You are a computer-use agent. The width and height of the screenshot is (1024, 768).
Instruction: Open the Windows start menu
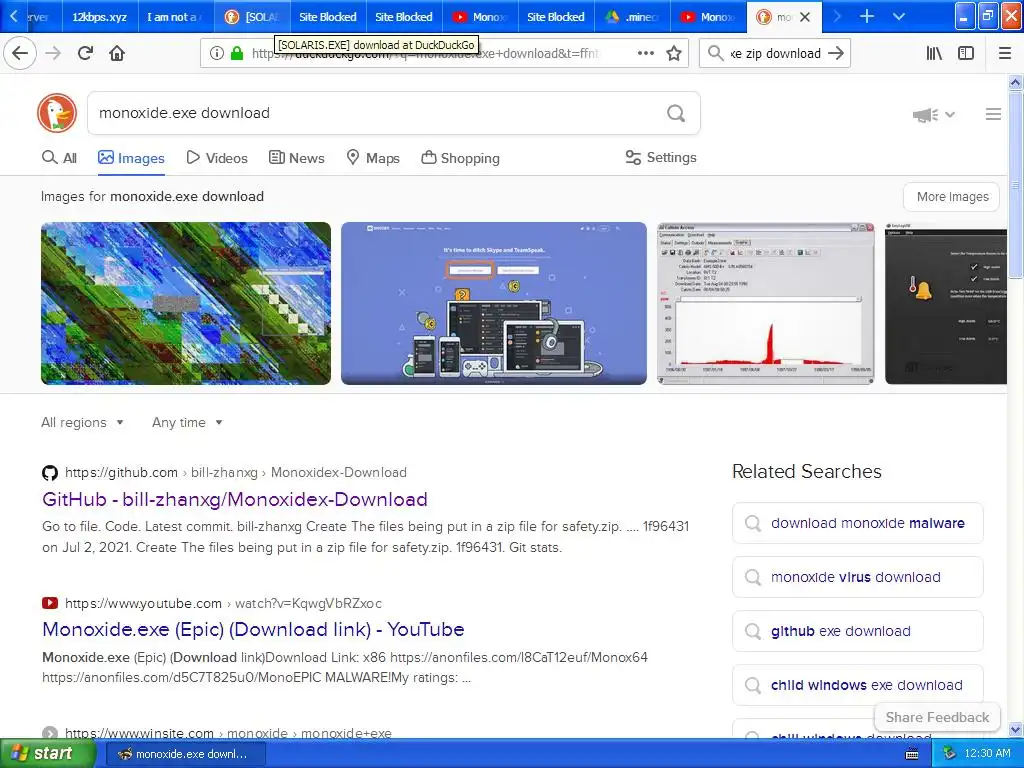(48, 753)
